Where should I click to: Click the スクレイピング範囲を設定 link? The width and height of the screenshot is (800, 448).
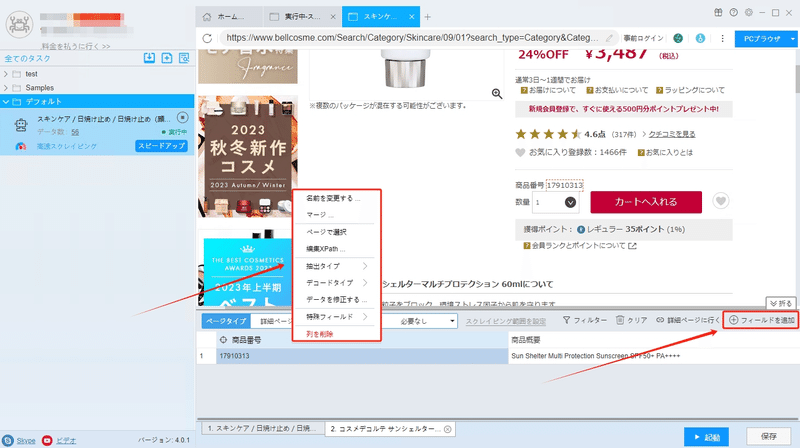(x=506, y=321)
